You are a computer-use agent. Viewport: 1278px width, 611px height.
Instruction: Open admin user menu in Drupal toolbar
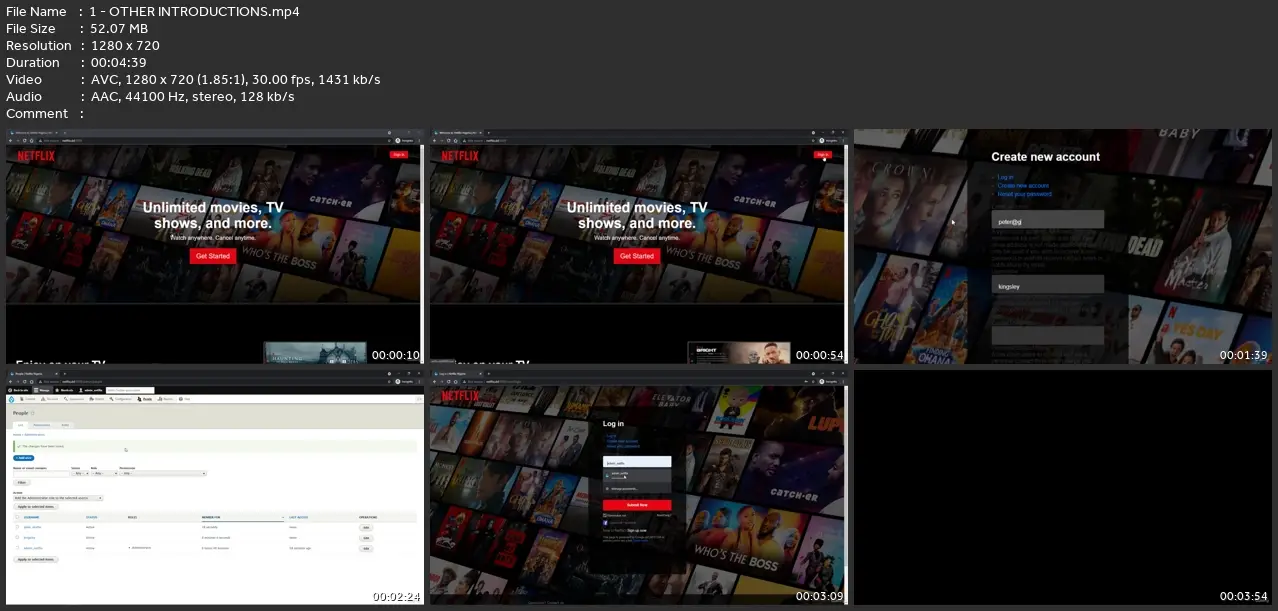pyautogui.click(x=90, y=390)
